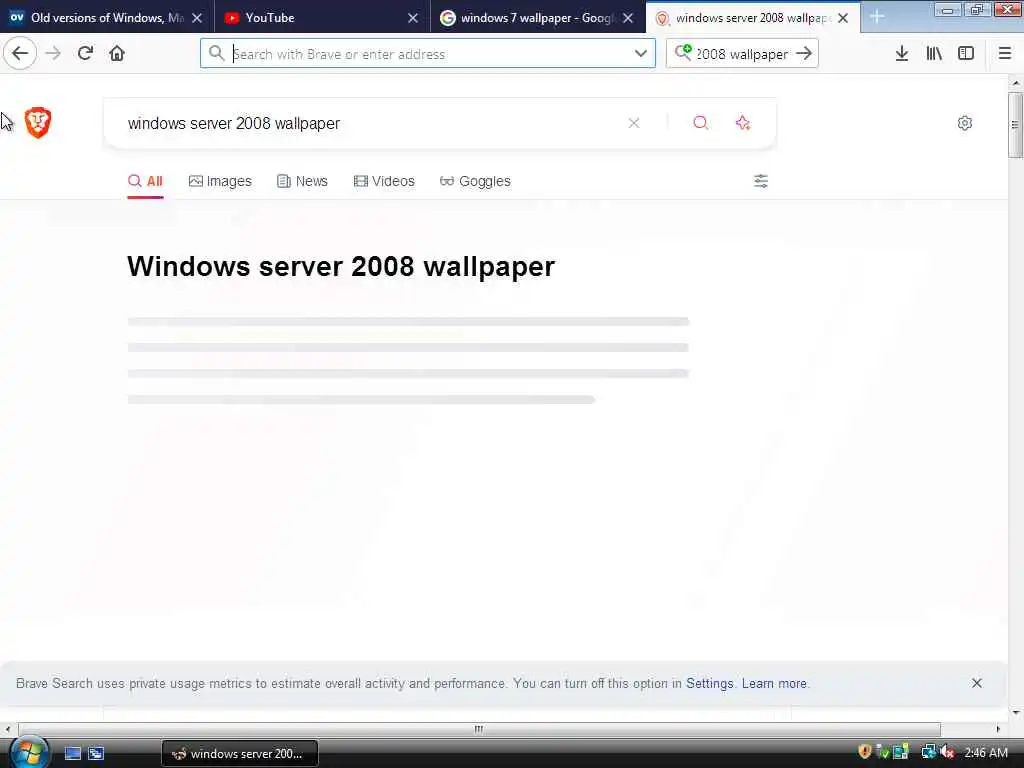This screenshot has height=768, width=1024.
Task: Click the network tray icon
Action: [x=928, y=752]
